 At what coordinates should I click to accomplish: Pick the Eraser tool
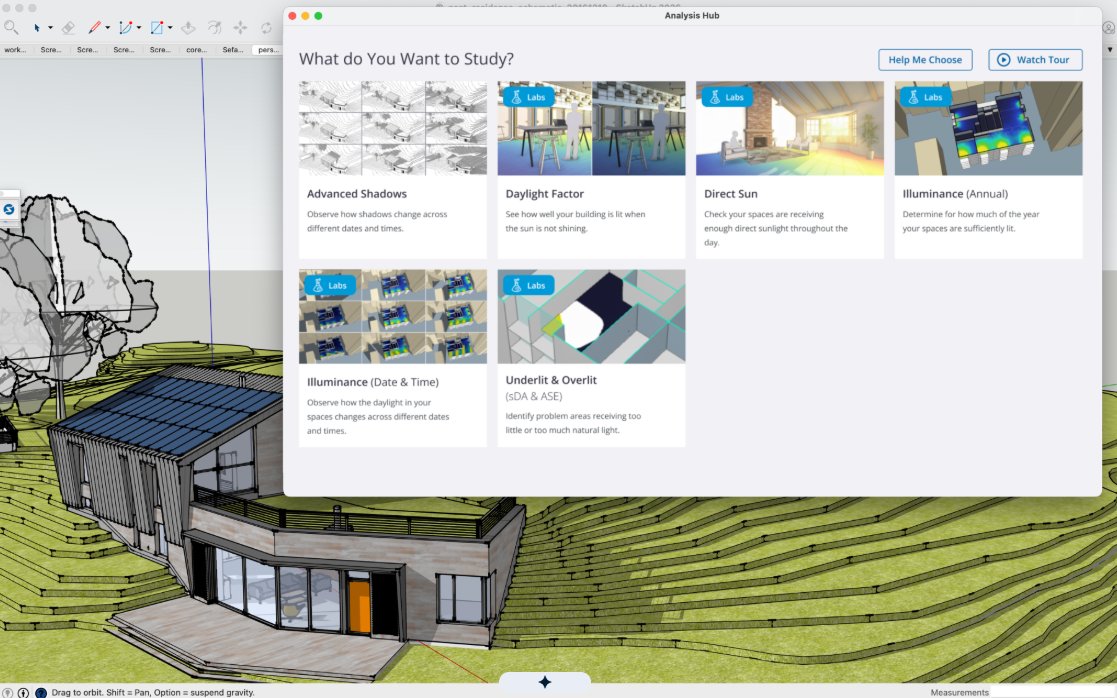point(68,28)
